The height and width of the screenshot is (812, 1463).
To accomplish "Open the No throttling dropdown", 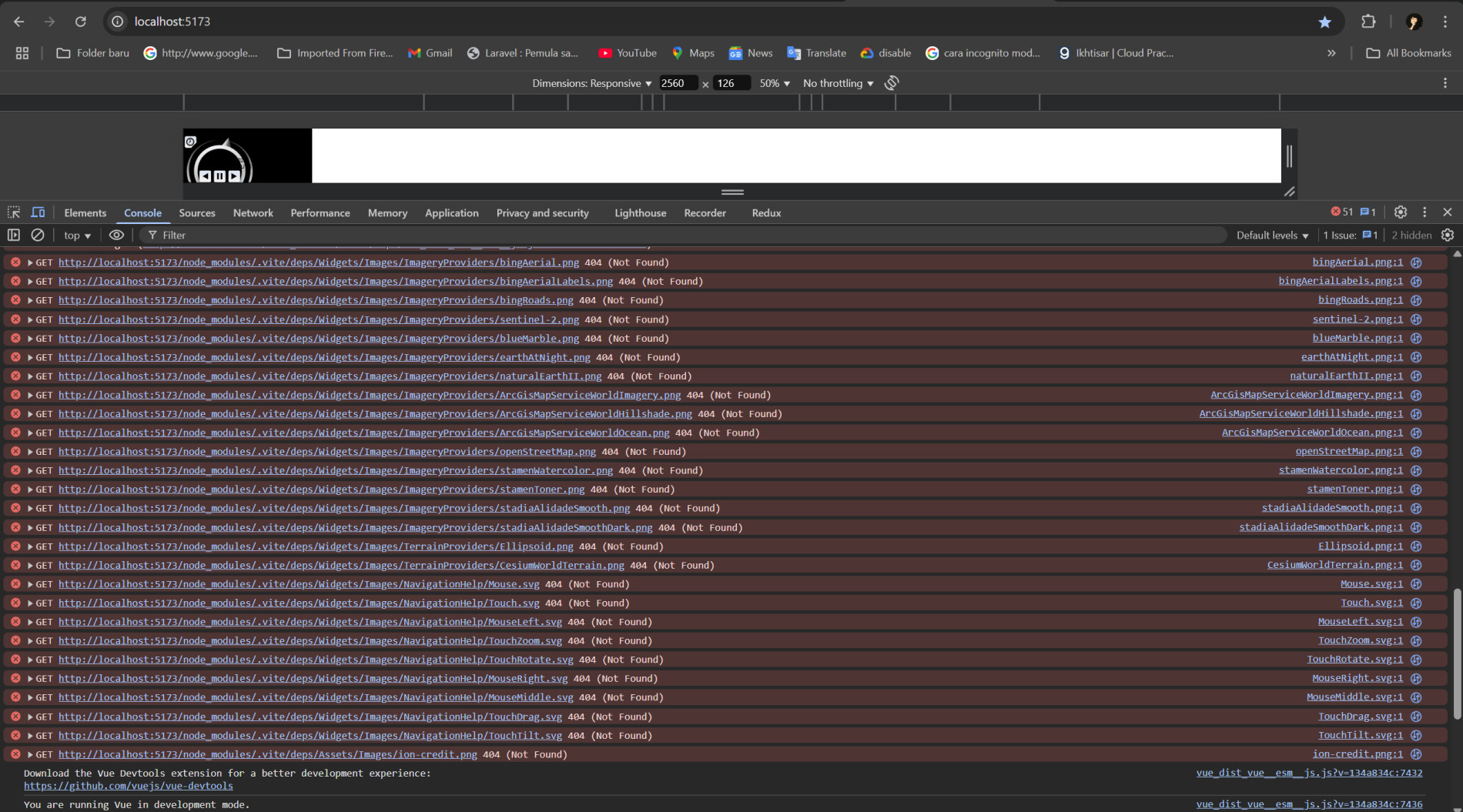I will 838,83.
